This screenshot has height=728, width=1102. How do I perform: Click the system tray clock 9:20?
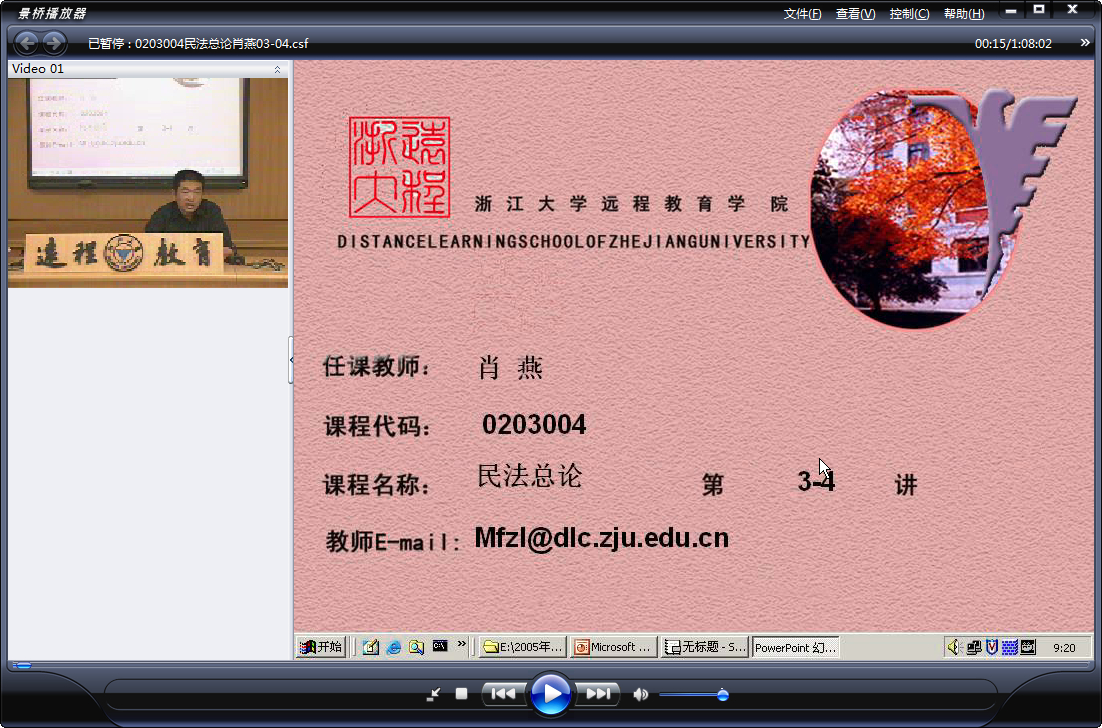[1064, 648]
